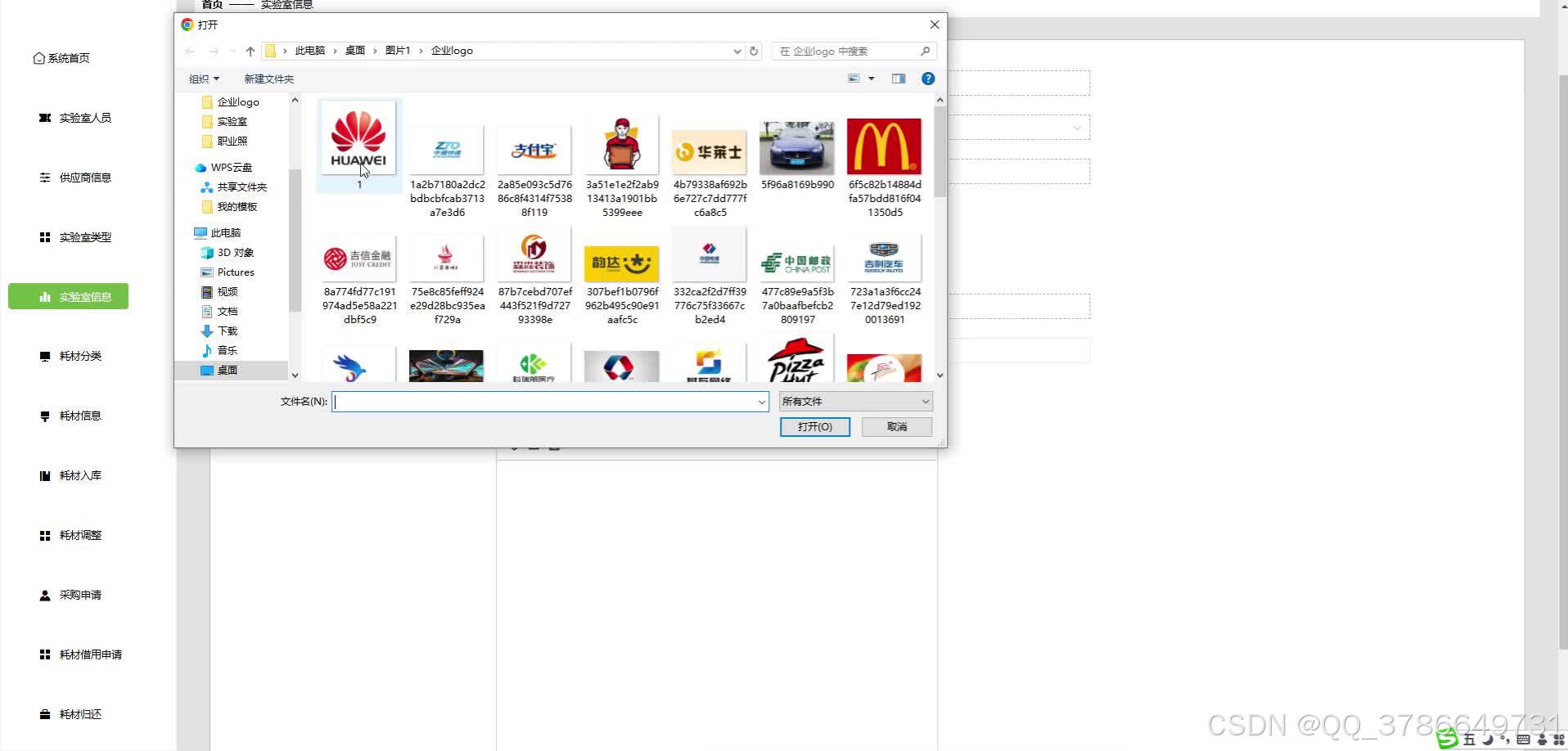This screenshot has width=1568, height=751.
Task: Select 文档 in navigation tree
Action: (x=219, y=312)
